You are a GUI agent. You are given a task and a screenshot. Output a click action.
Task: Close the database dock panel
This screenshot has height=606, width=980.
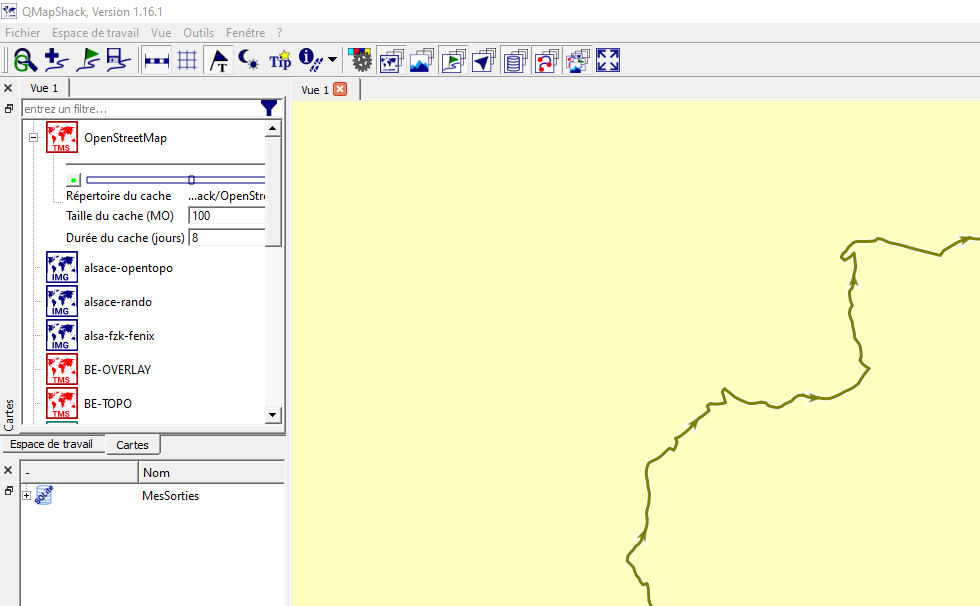pyautogui.click(x=8, y=470)
